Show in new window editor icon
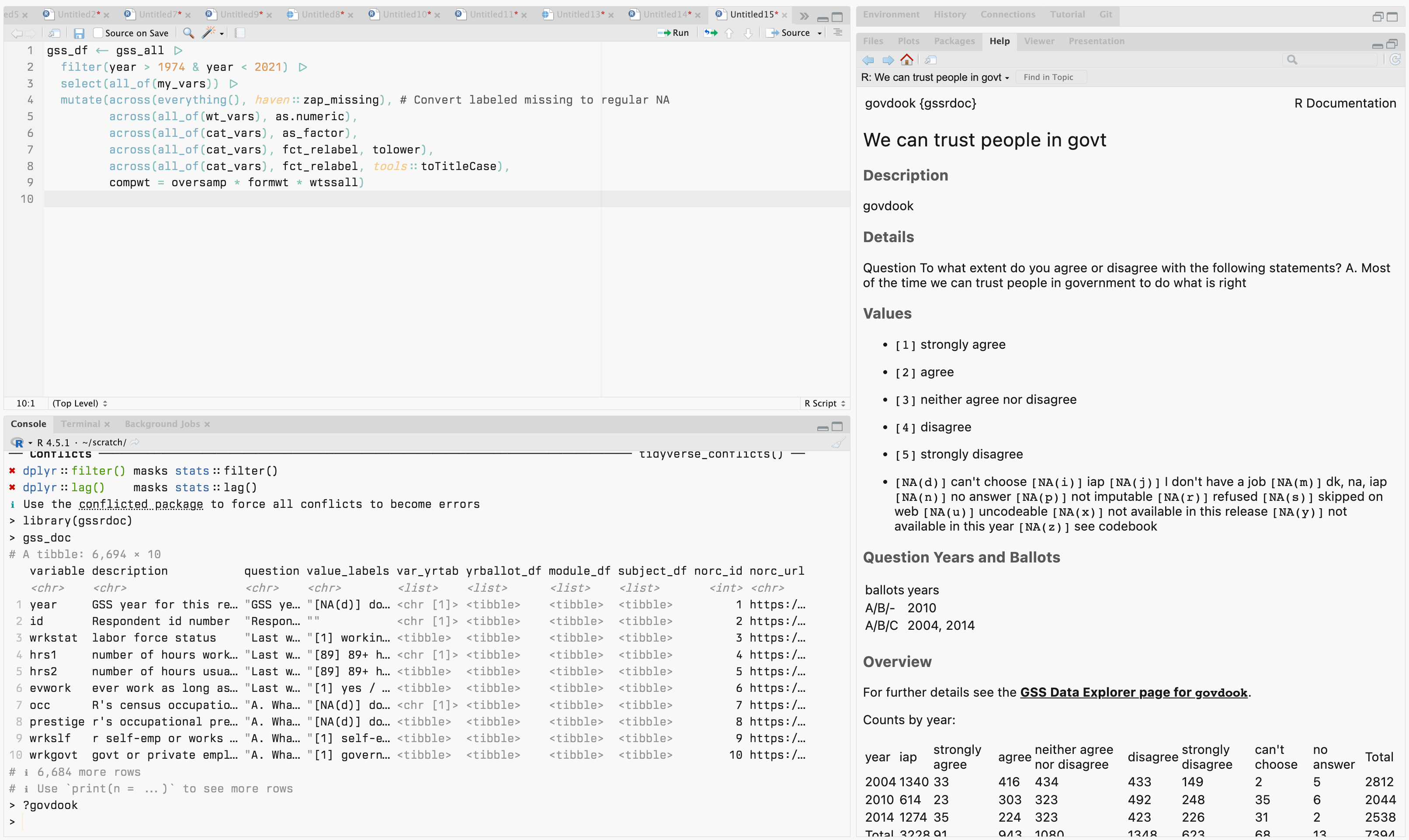The width and height of the screenshot is (1409, 840). (54, 33)
